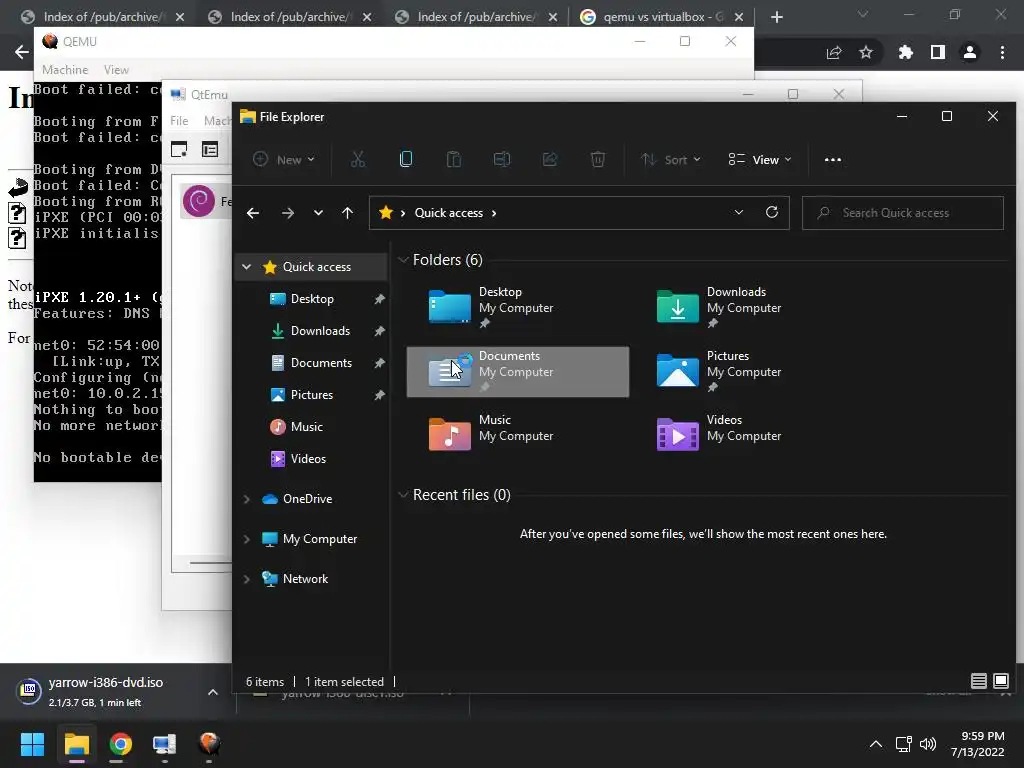The width and height of the screenshot is (1024, 768).
Task: Open the Start menu
Action: 32,744
